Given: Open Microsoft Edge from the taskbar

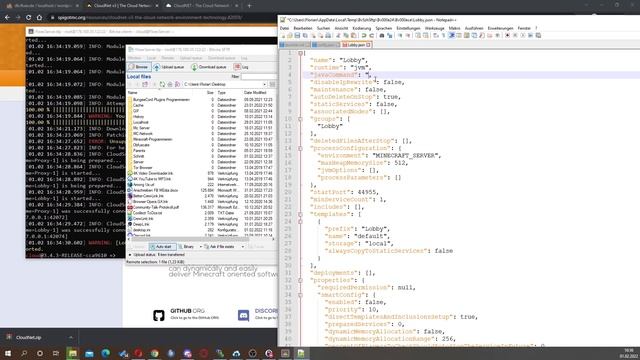Looking at the screenshot, I should [106, 353].
